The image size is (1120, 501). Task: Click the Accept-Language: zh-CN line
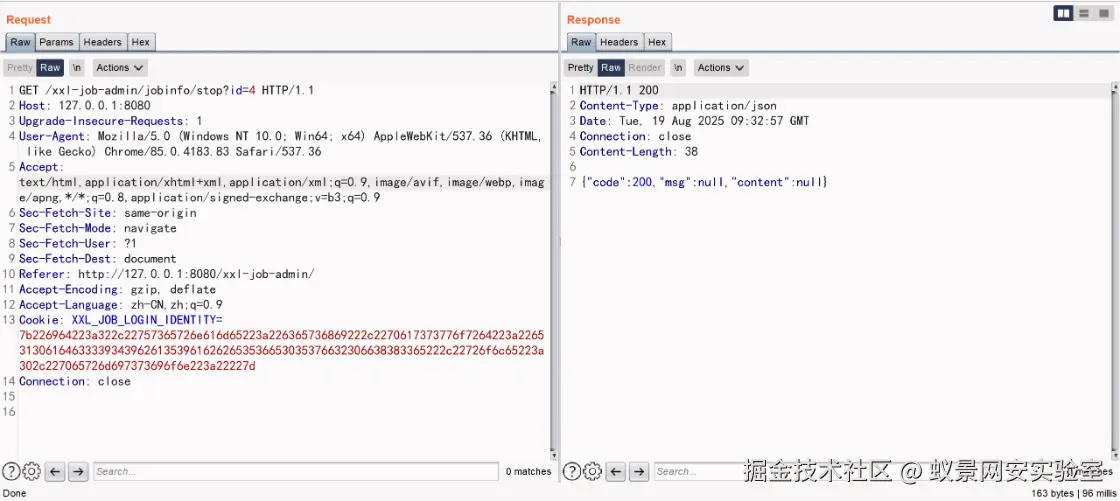point(120,304)
